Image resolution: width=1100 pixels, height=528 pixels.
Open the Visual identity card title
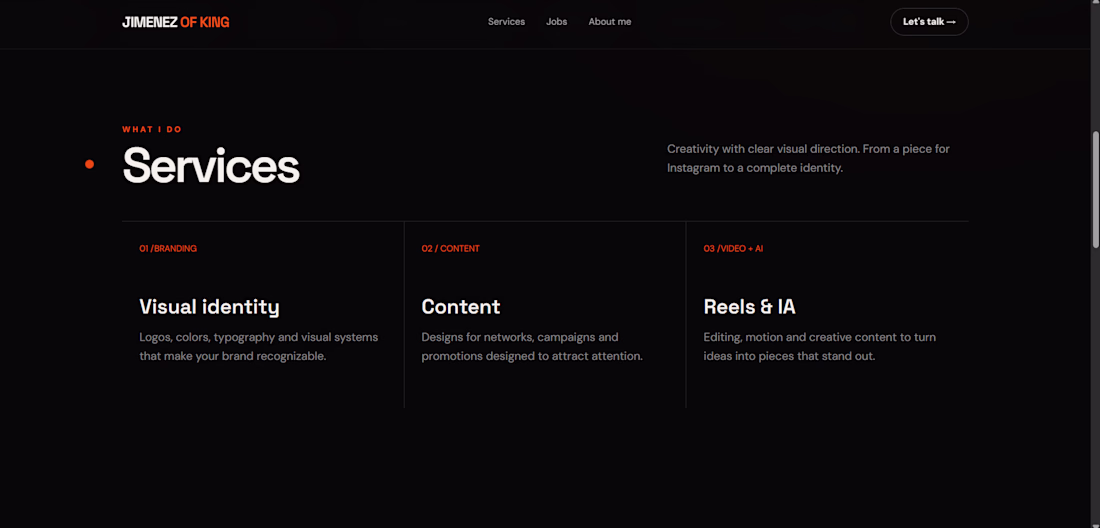pyautogui.click(x=209, y=306)
